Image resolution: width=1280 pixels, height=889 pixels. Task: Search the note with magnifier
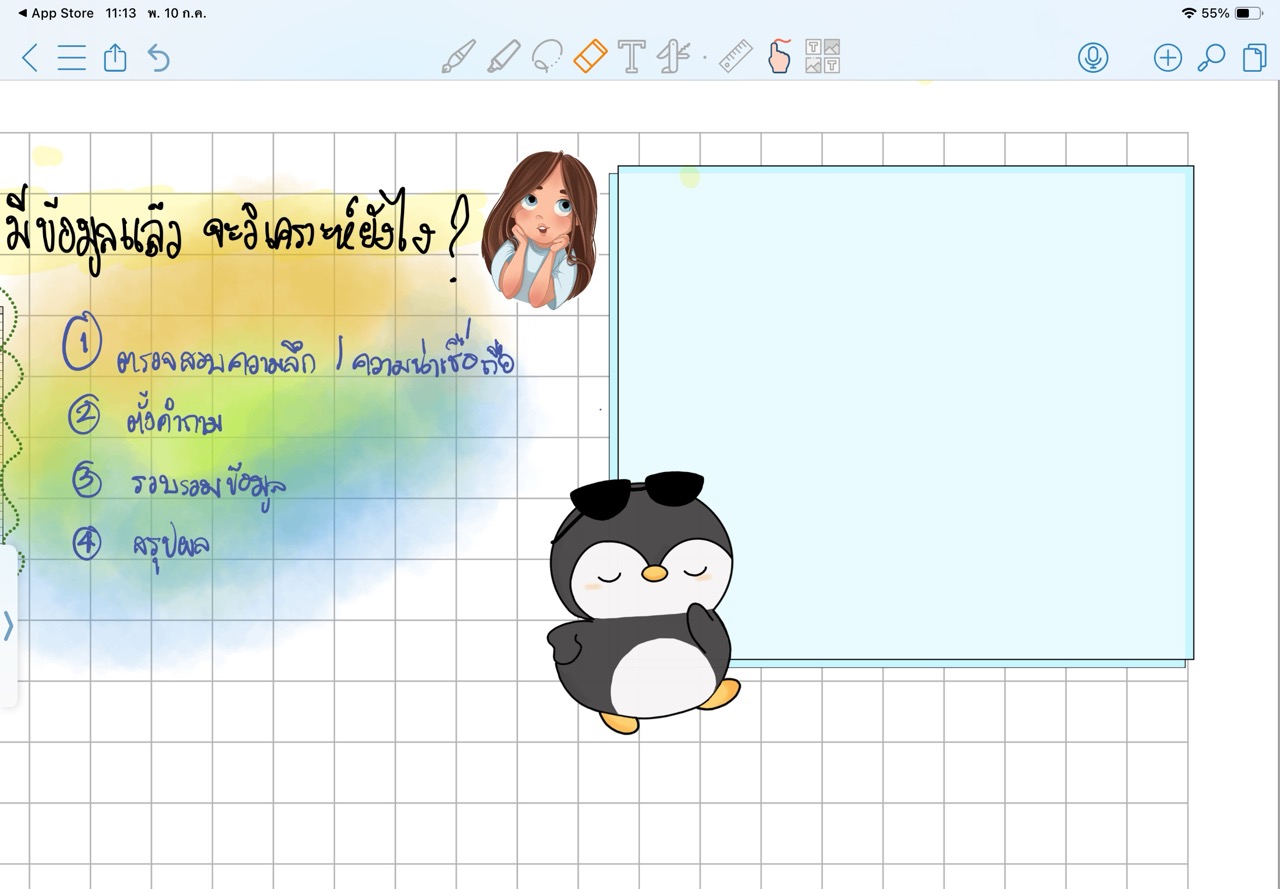point(1211,58)
